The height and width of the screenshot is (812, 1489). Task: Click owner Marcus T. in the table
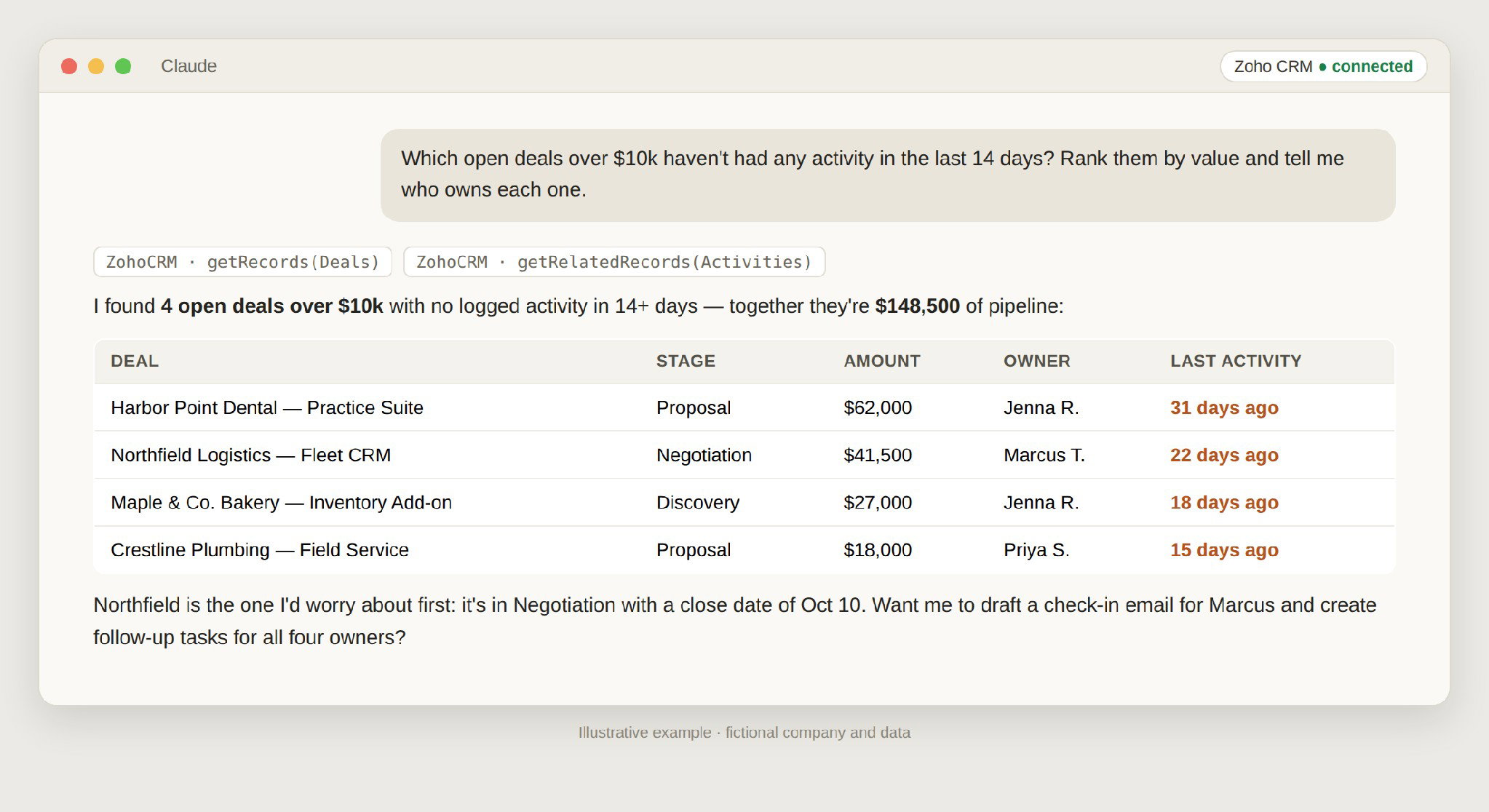(1044, 455)
